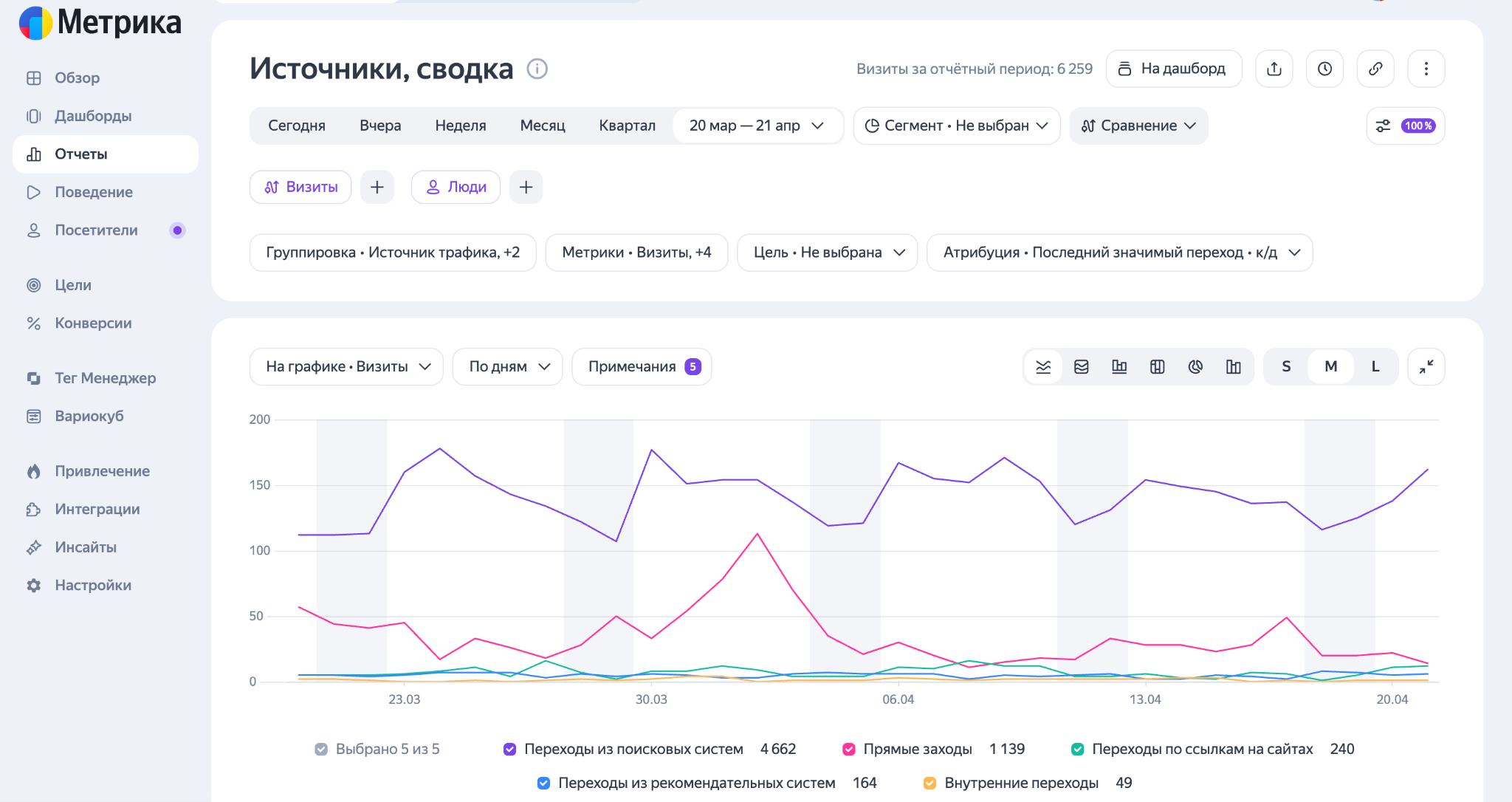Screen dimensions: 1512x802
Task: Uncheck Прямые заходы legend checkbox
Action: tap(849, 749)
